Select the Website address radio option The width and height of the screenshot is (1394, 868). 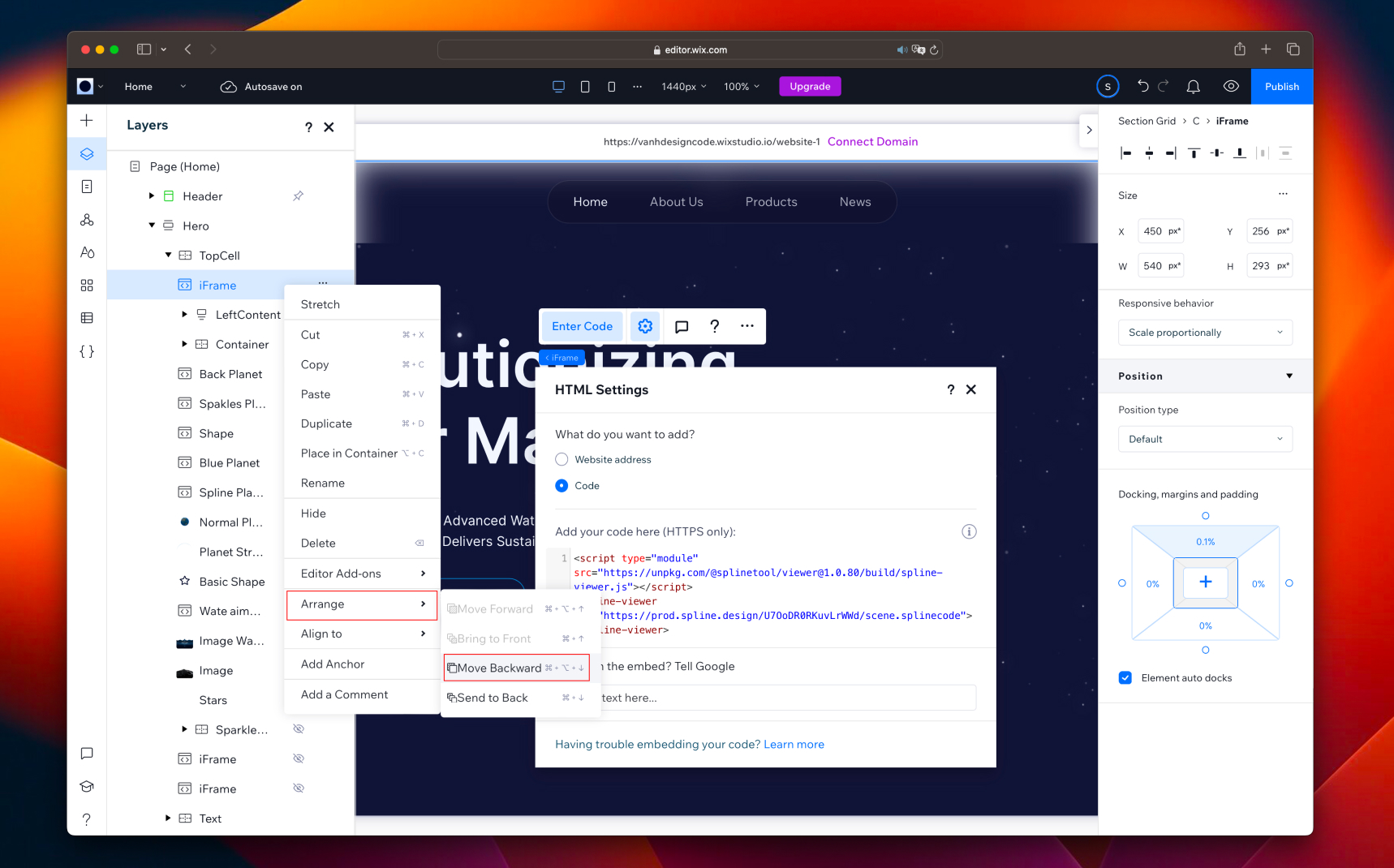tap(561, 459)
